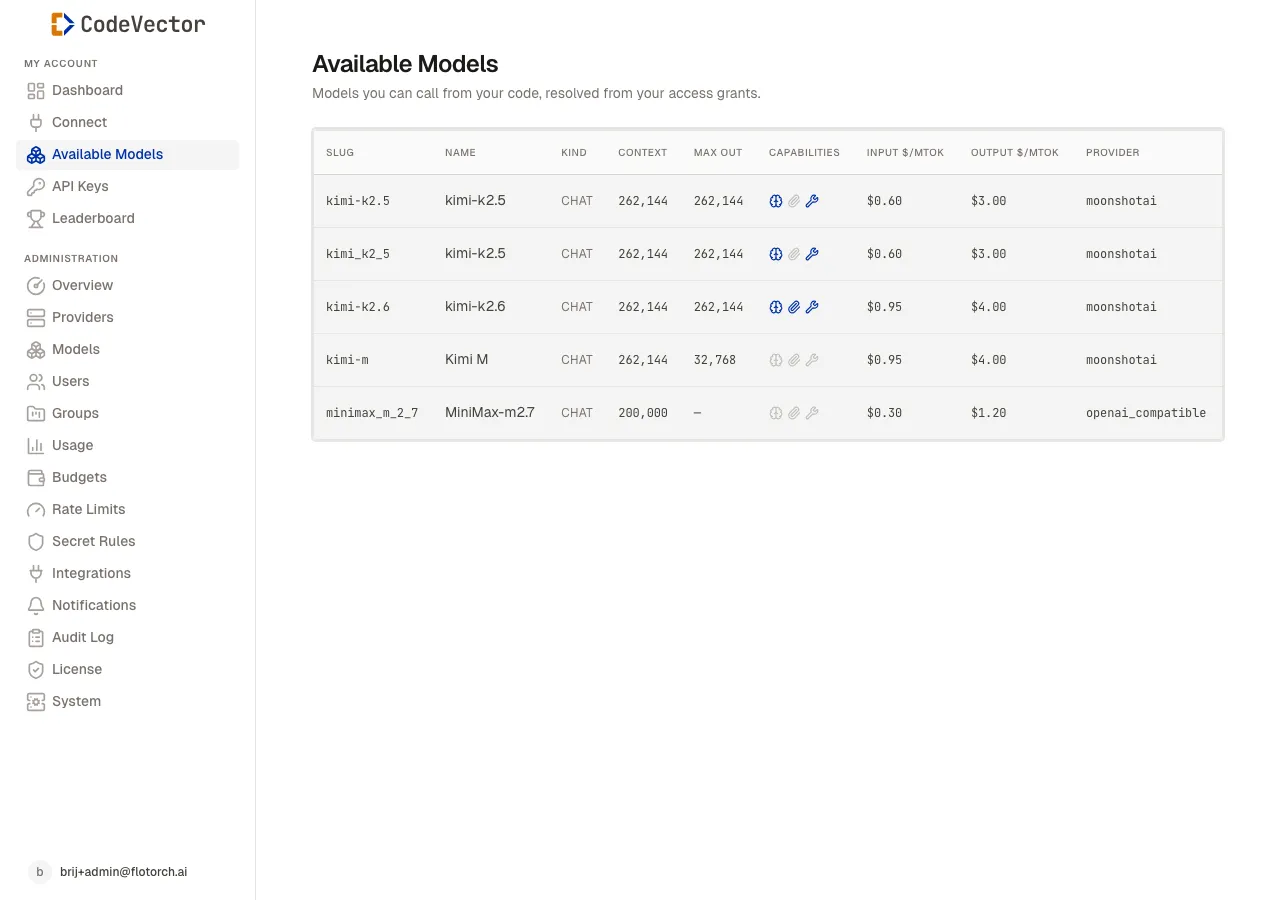Screen dimensions: 1280x900
Task: Click the user avatar letter b
Action: [x=40, y=872]
